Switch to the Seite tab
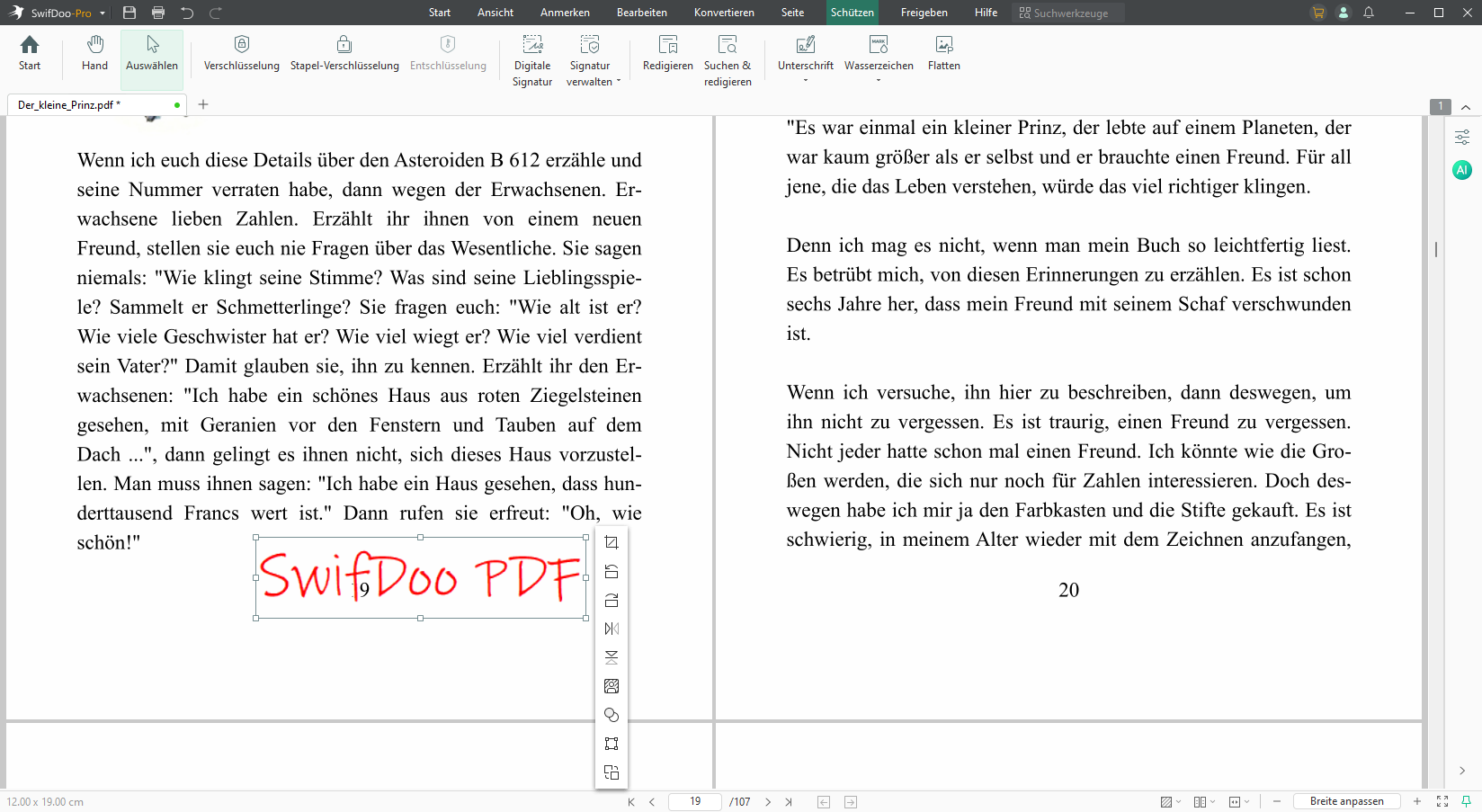1482x812 pixels. 792,13
